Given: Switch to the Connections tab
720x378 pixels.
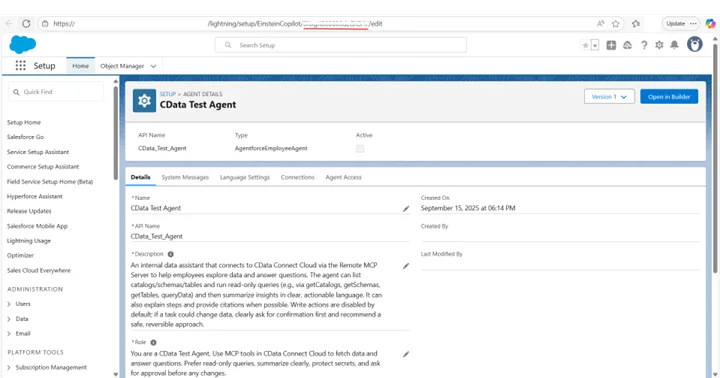Looking at the screenshot, I should 298,177.
